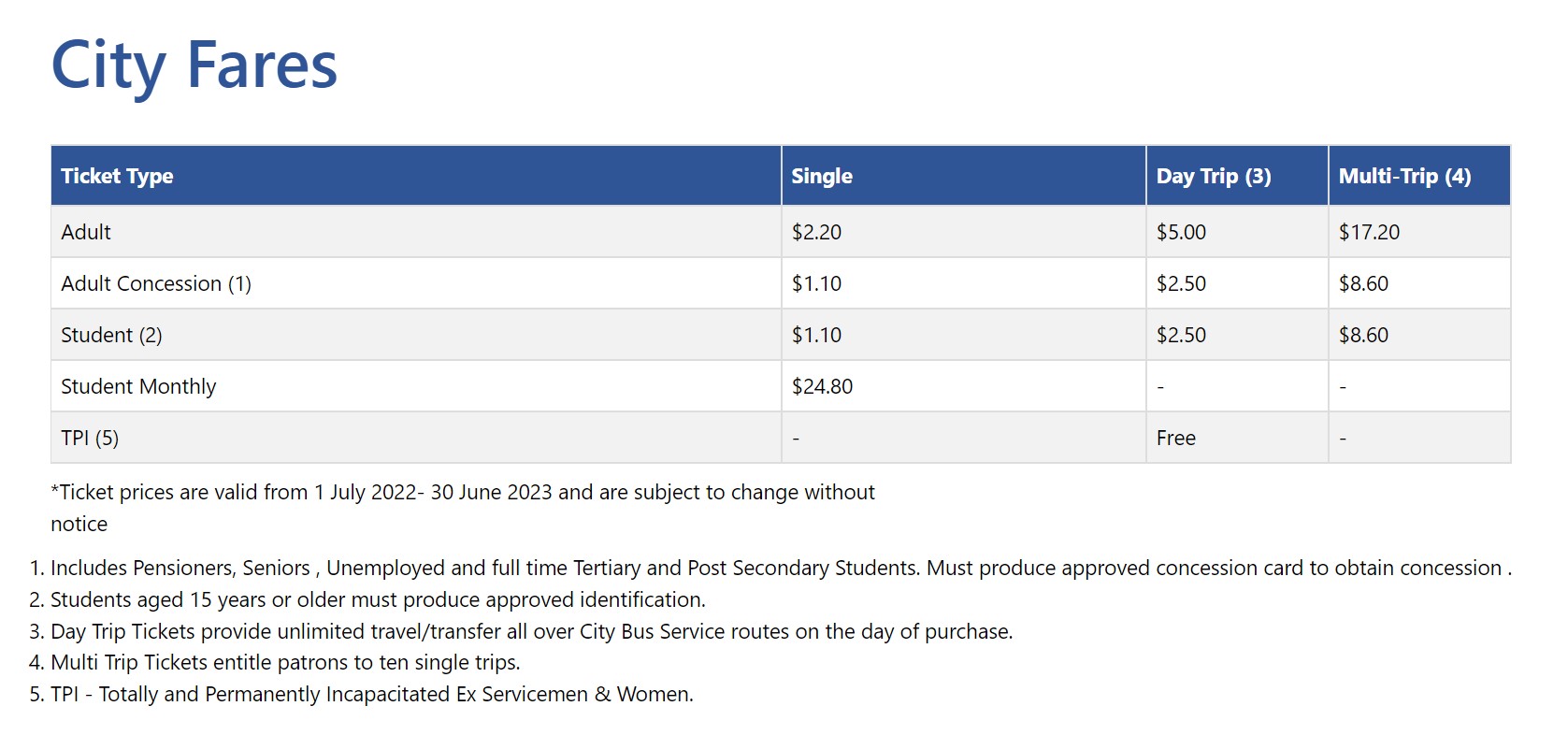Screen dimensions: 1568x735
Task: Click the City Fares page heading
Action: (194, 65)
